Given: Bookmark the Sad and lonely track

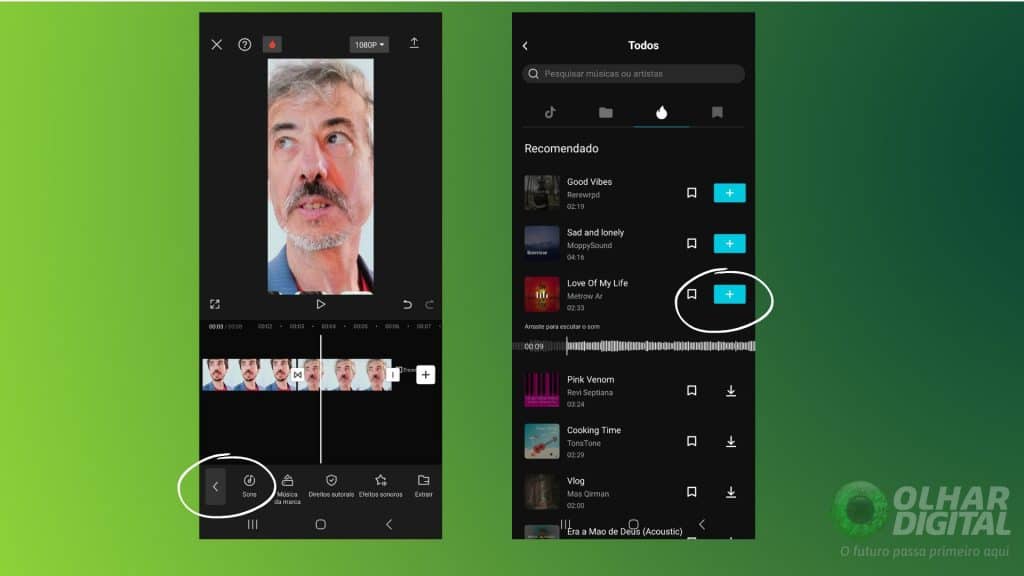Looking at the screenshot, I should click(691, 243).
